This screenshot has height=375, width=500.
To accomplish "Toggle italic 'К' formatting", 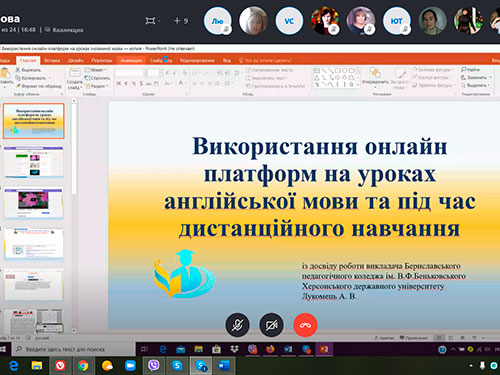I will (126, 83).
